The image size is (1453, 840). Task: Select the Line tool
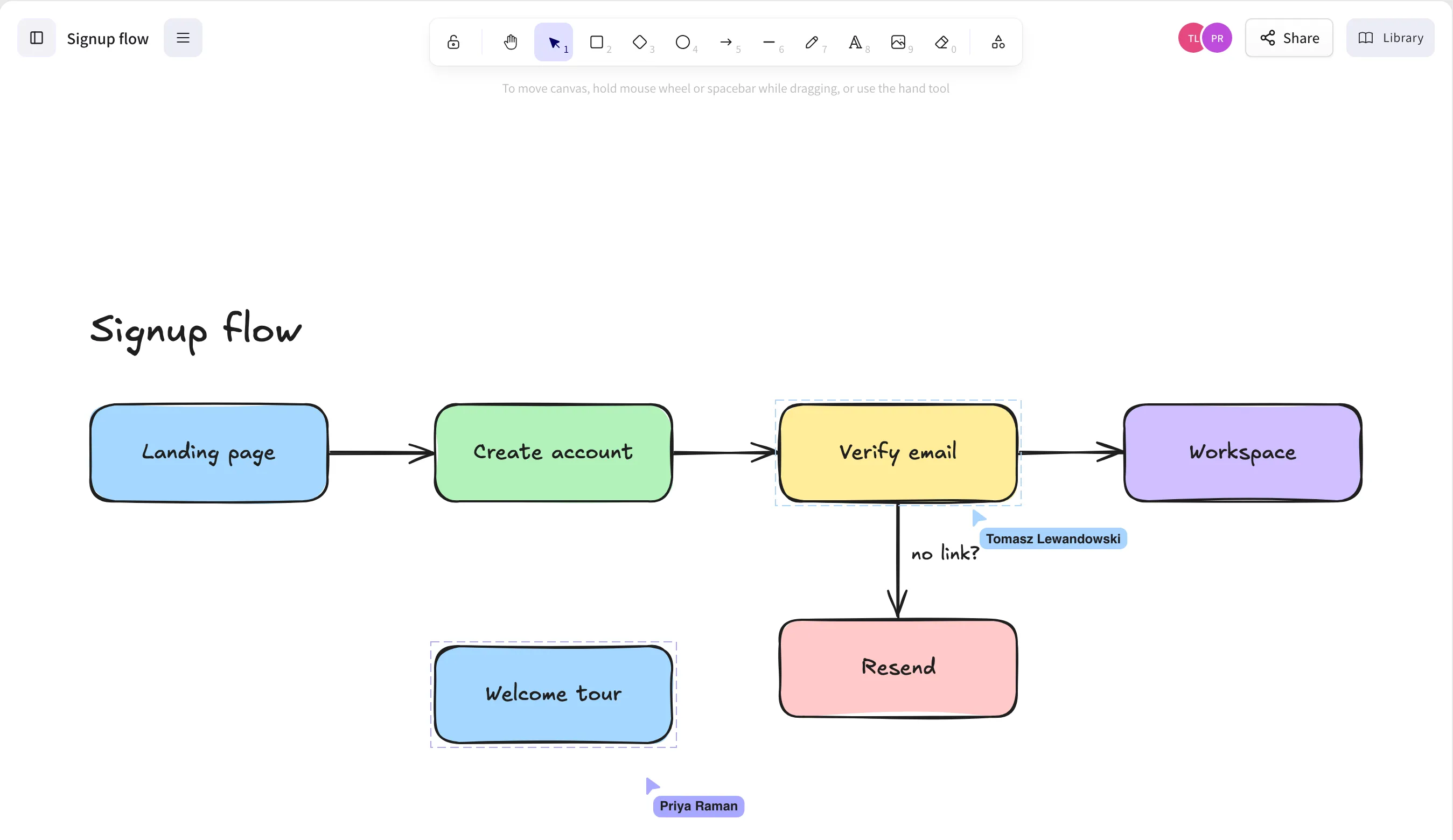click(x=769, y=42)
